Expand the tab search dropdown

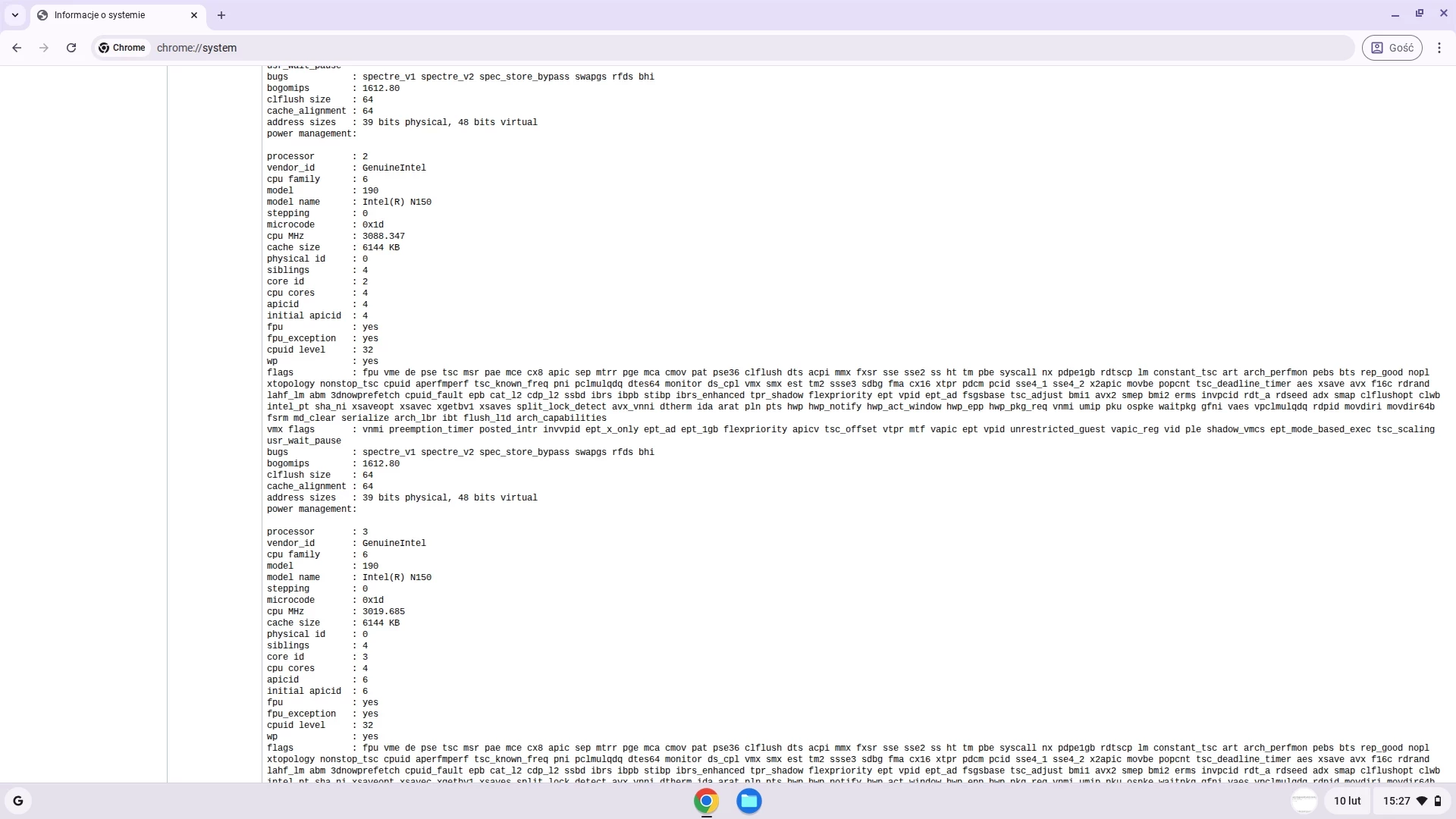(x=14, y=15)
